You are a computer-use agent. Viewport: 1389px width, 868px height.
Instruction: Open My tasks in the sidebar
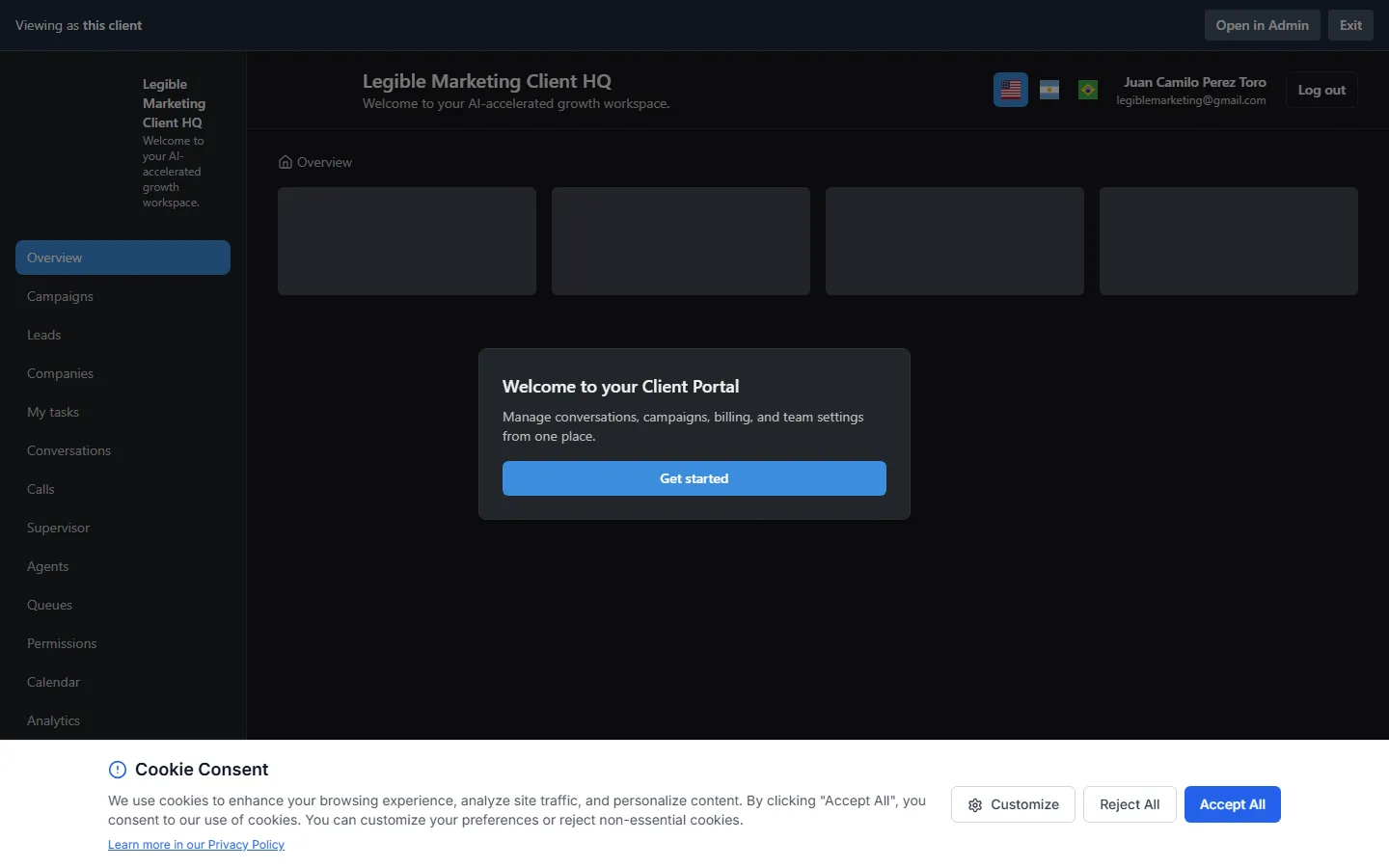[x=123, y=412]
